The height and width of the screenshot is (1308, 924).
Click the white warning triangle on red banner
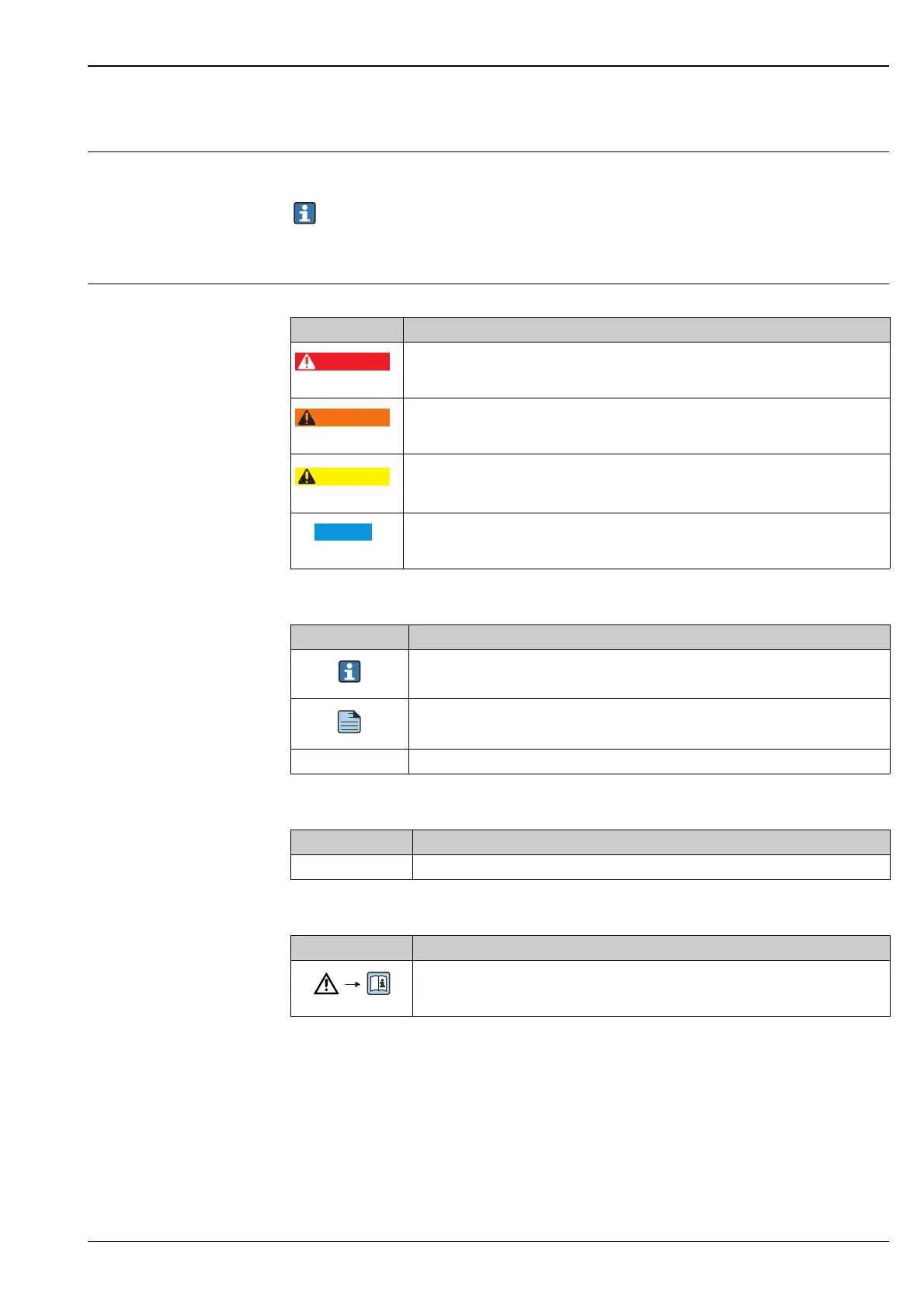307,362
